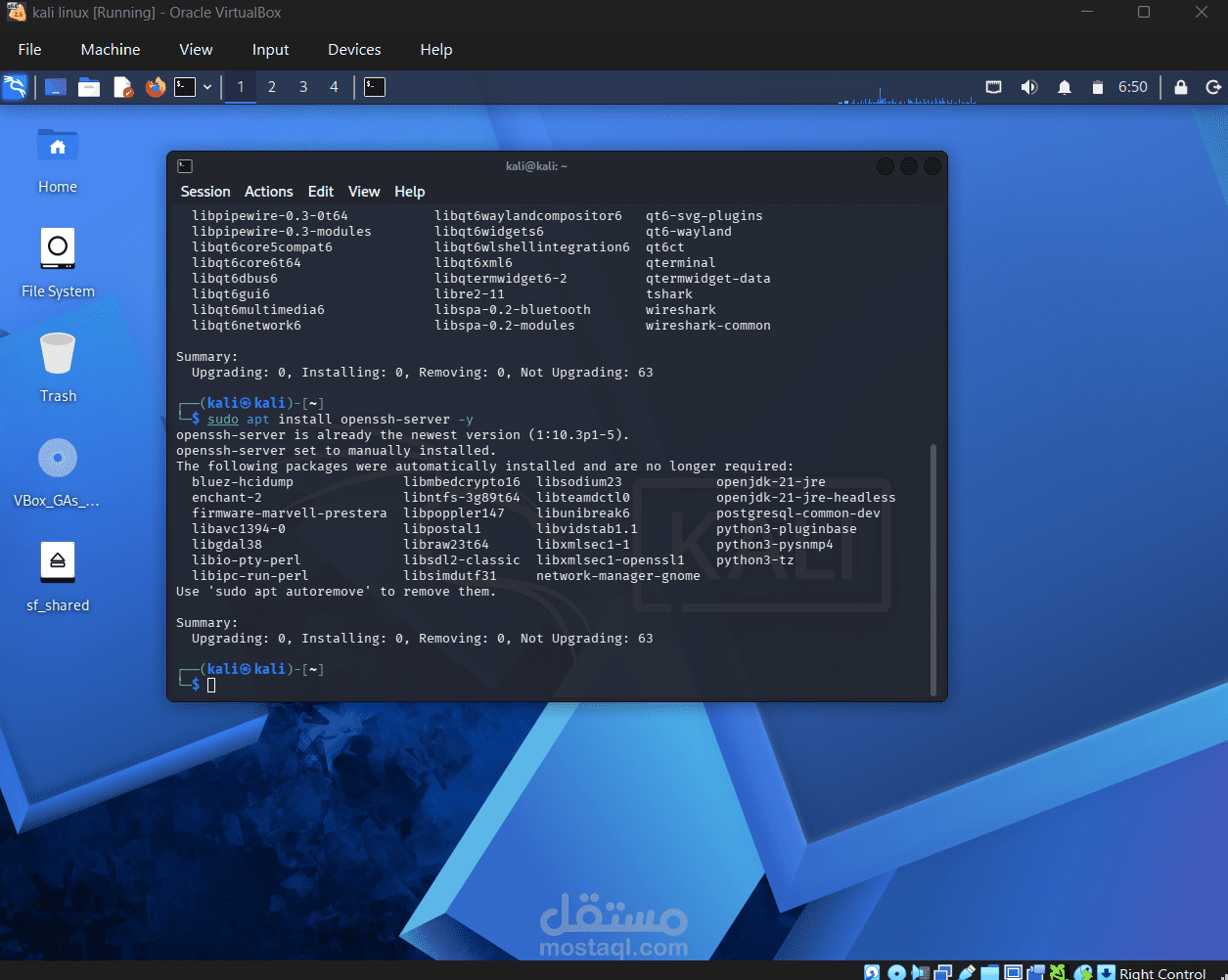Open the file manager in the Kali panel
Image resolution: width=1228 pixels, height=980 pixels.
pos(89,87)
